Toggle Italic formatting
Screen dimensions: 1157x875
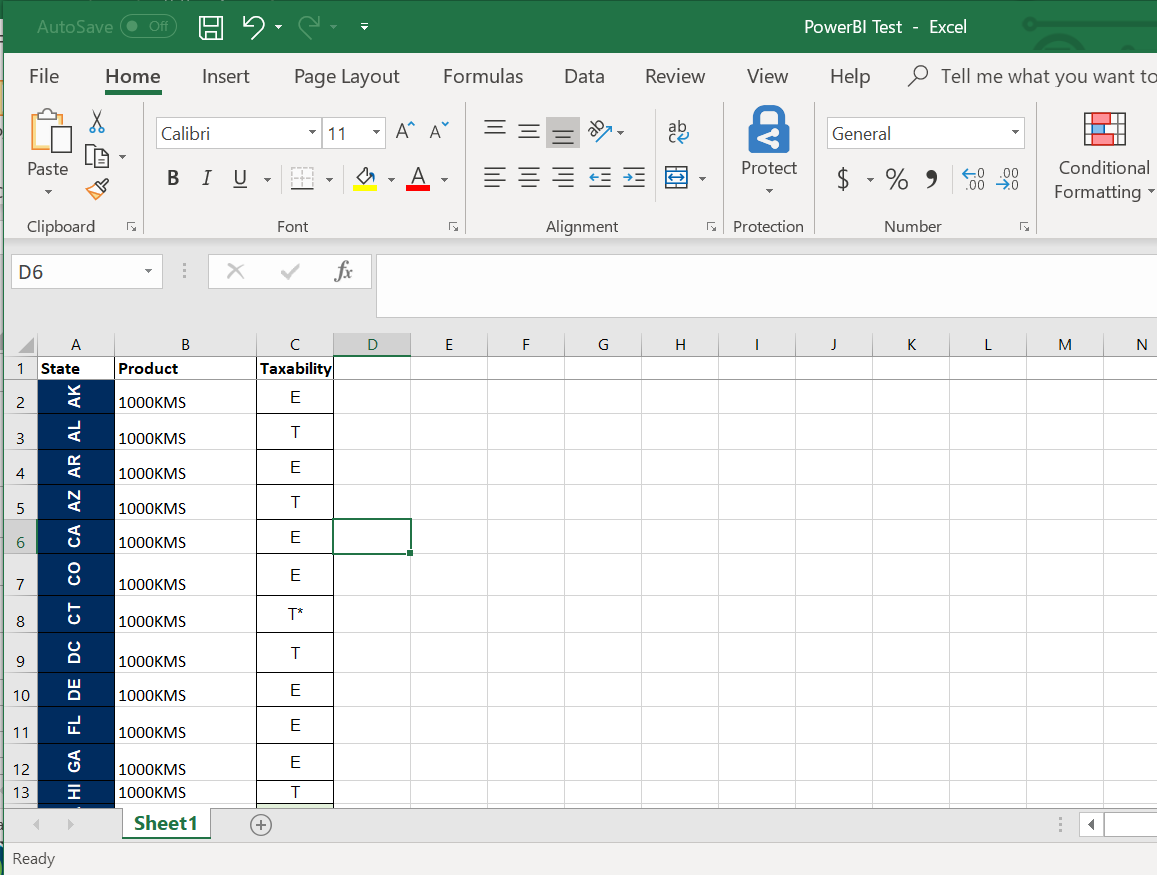tap(206, 178)
